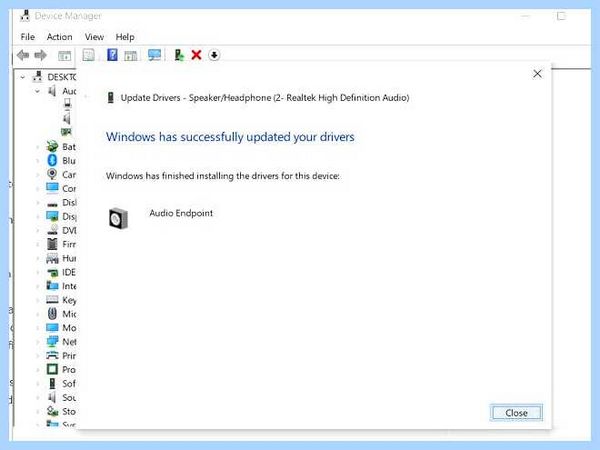
Task: Click the Back arrow in Device Manager toolbar
Action: (x=23, y=55)
